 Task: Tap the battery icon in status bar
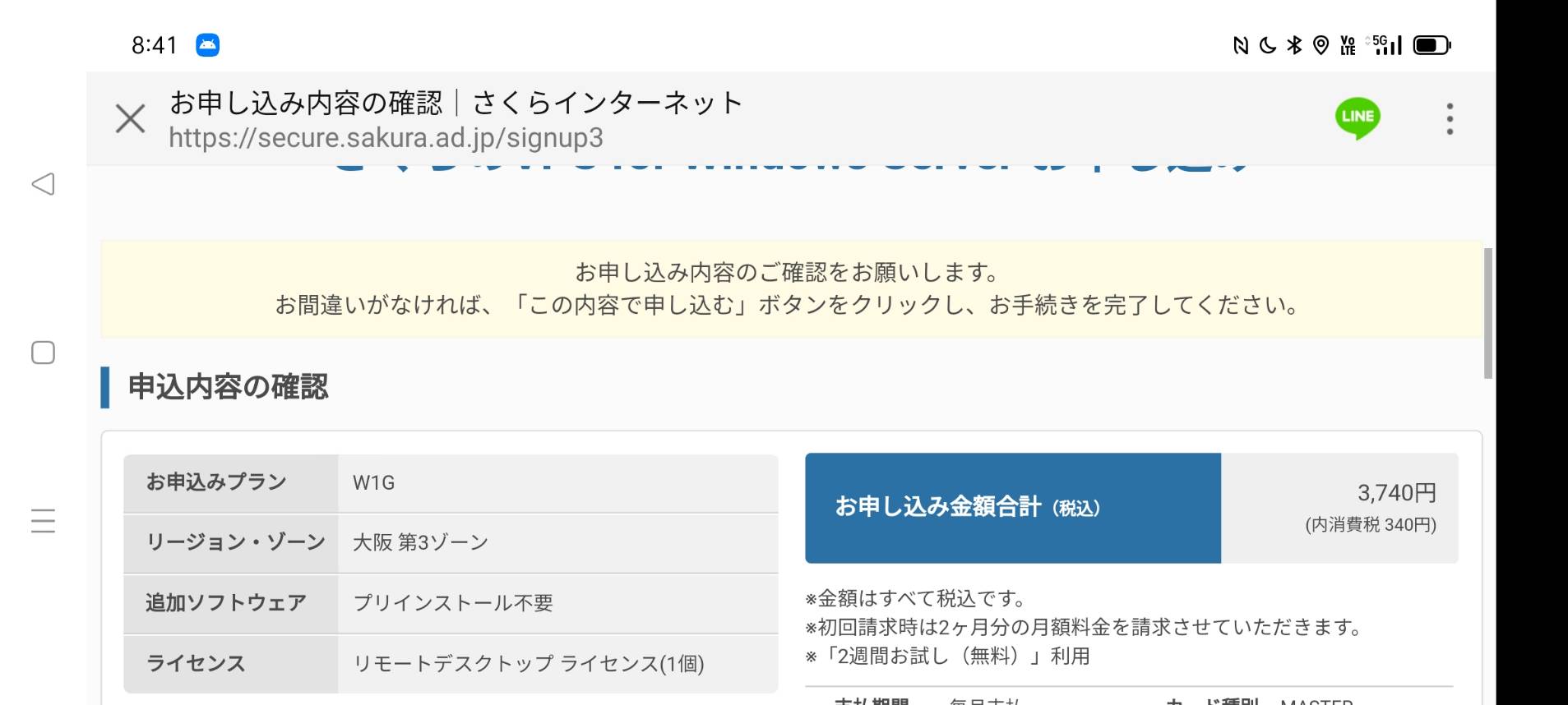tap(1432, 45)
